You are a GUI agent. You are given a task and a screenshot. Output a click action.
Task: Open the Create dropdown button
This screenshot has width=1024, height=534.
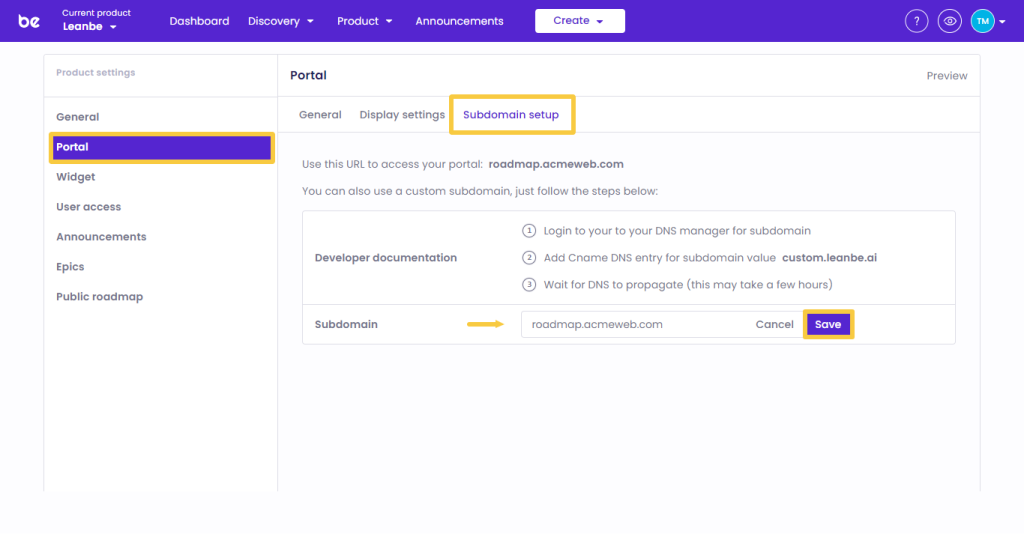[x=579, y=21]
